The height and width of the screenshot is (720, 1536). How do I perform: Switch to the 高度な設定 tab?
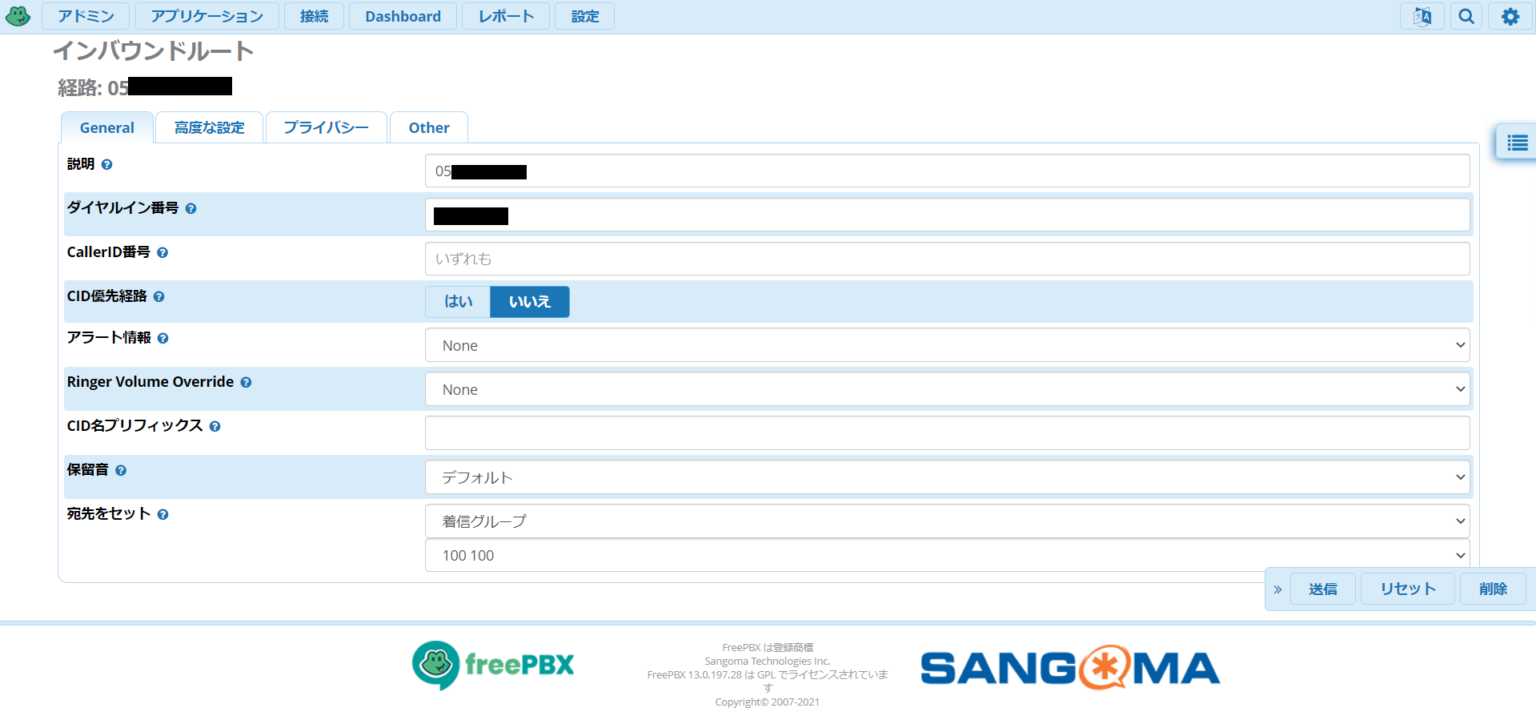pyautogui.click(x=209, y=127)
